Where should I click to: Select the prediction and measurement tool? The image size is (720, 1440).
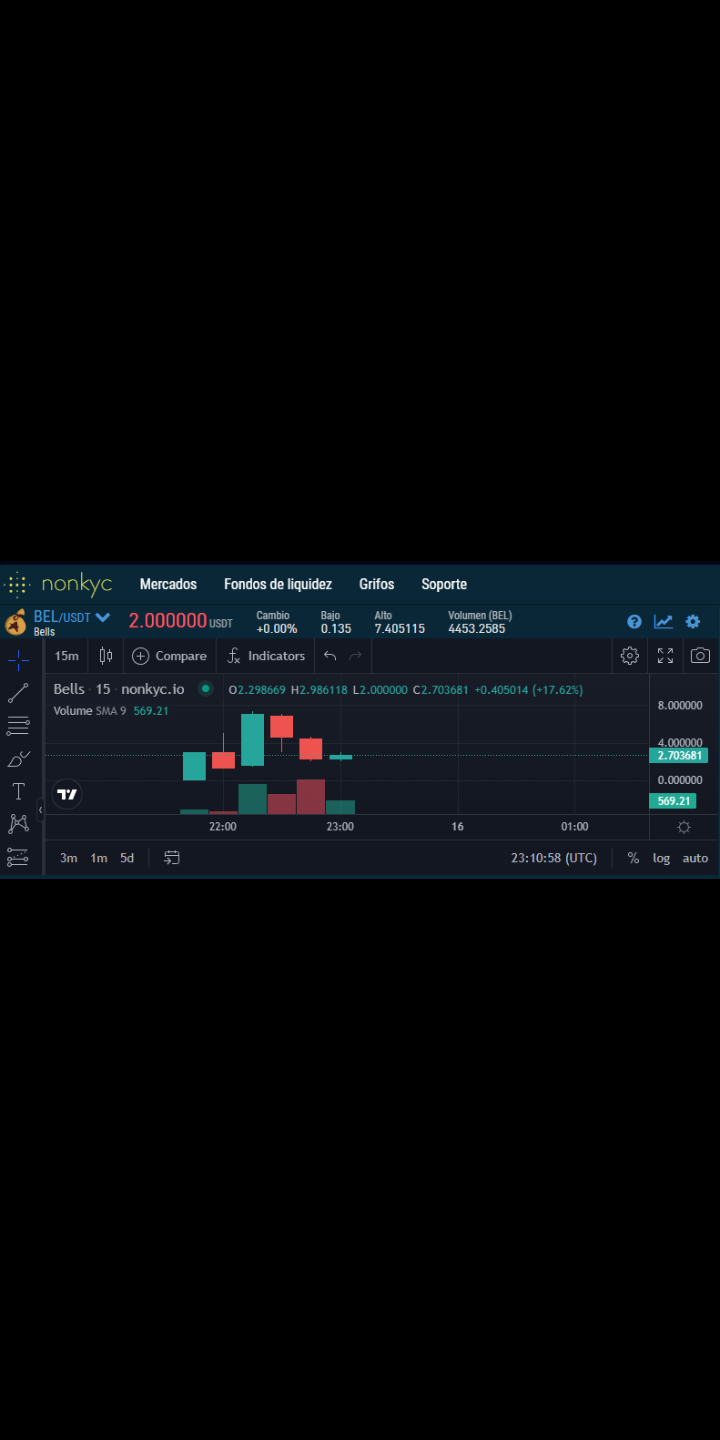coord(18,857)
